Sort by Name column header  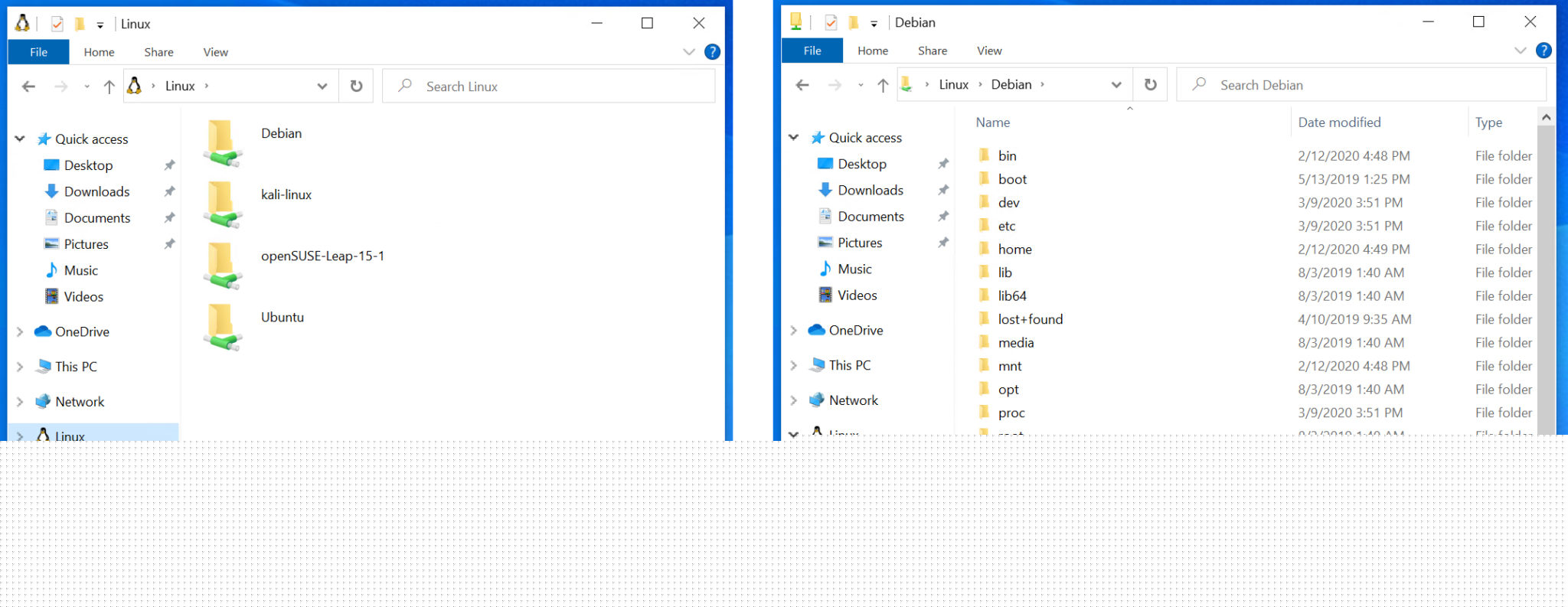992,122
